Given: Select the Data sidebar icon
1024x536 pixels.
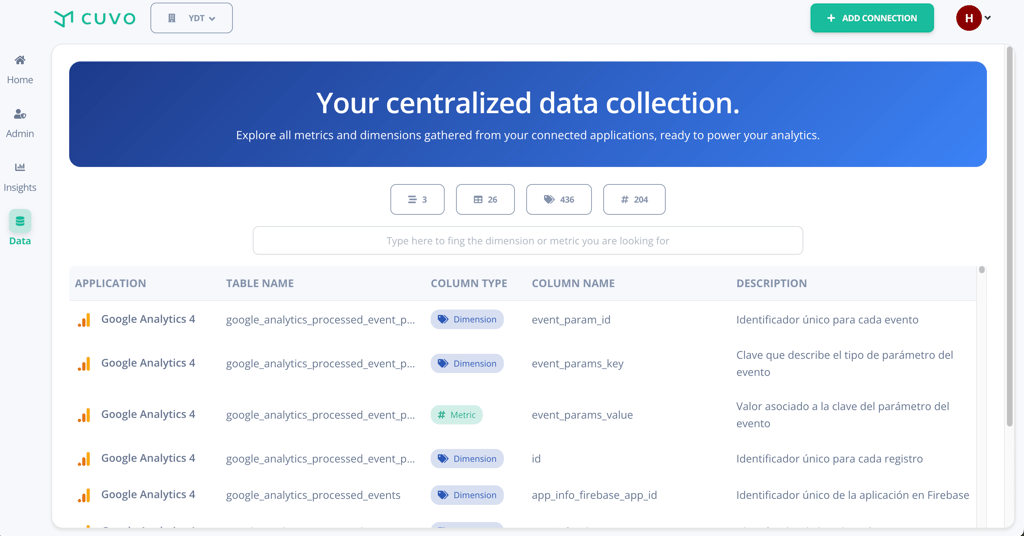Looking at the screenshot, I should [20, 221].
